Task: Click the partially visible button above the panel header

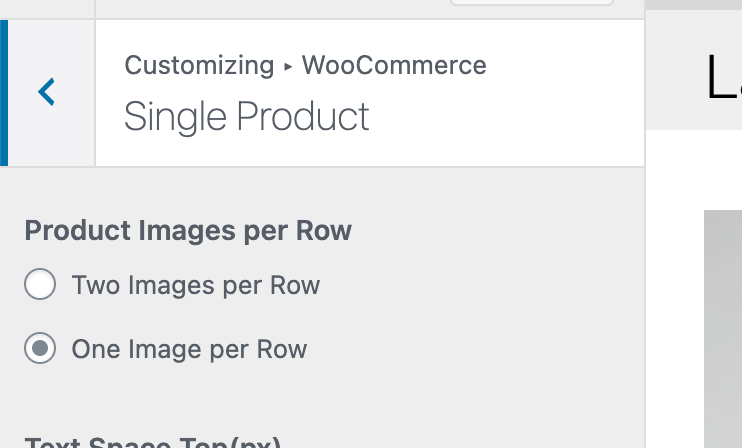Action: coord(530,4)
